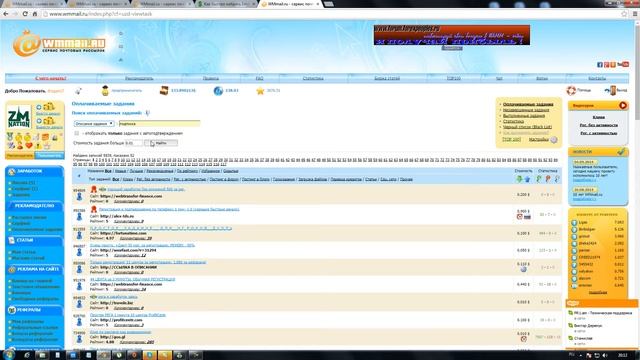Filter tasks by Новые in the name row
Viewport: 640px width, 360px height.
point(120,171)
